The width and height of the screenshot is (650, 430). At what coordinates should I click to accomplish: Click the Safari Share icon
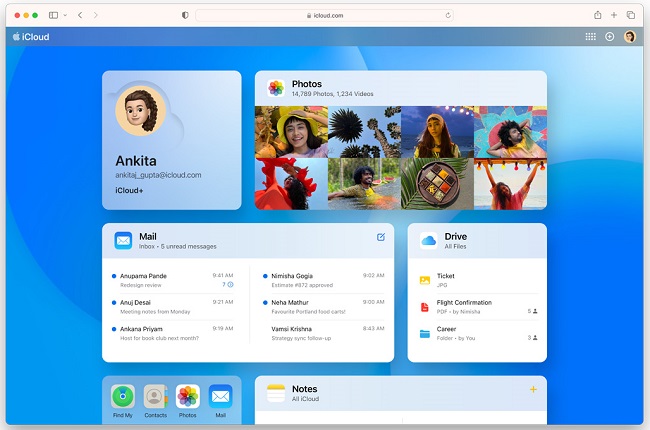(597, 15)
